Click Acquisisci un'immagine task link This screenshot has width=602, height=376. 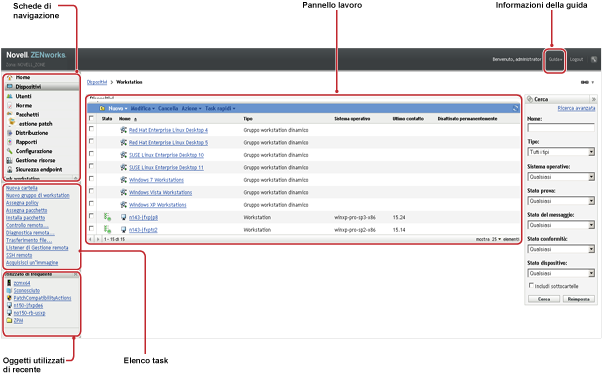[32, 263]
